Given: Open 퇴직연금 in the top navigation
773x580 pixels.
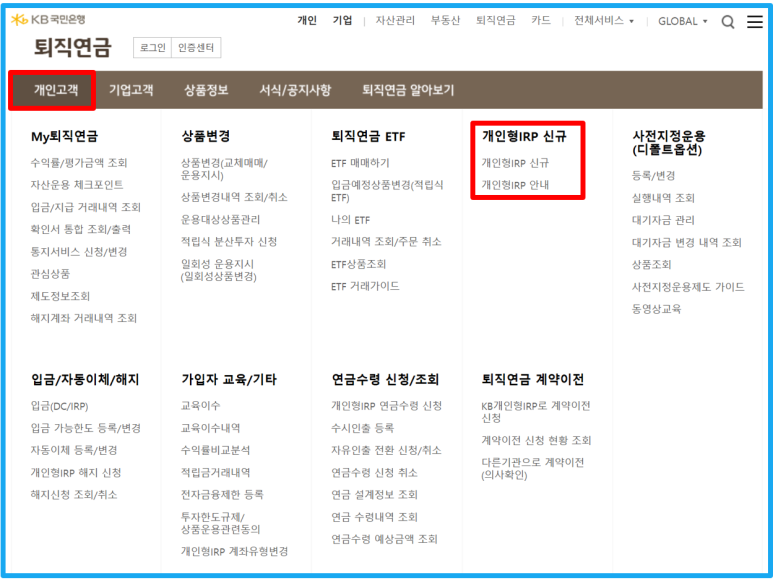Looking at the screenshot, I should coord(495,20).
